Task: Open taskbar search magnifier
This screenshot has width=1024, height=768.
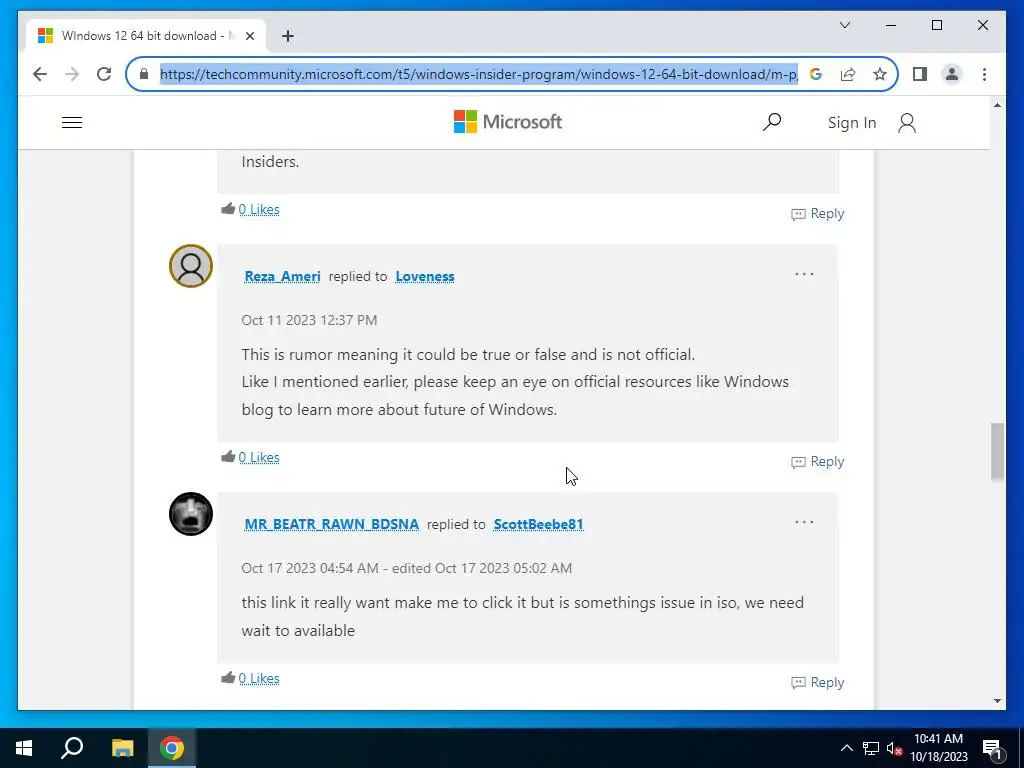Action: click(x=72, y=748)
